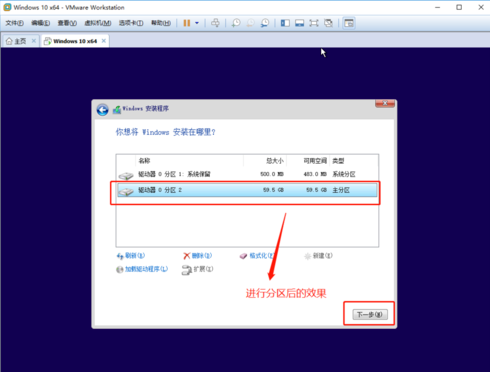Click the 格式化(F) format link

coord(257,256)
